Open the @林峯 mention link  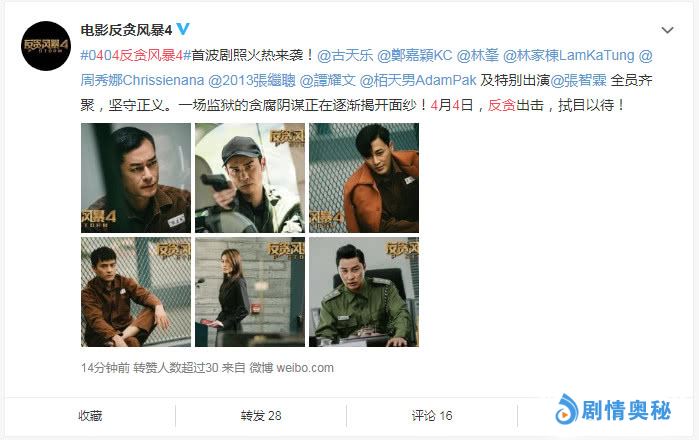tap(477, 55)
